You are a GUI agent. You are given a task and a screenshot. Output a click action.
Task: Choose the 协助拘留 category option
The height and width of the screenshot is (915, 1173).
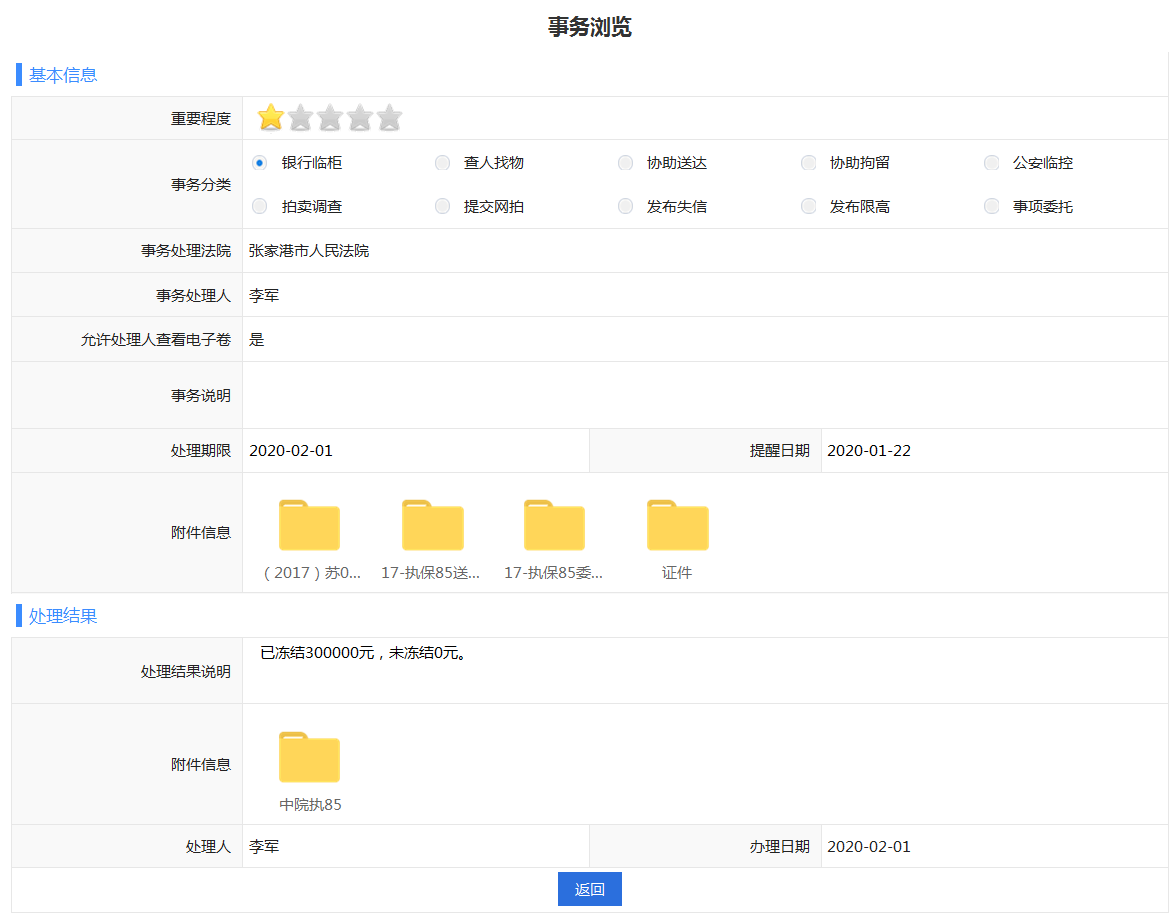click(808, 163)
